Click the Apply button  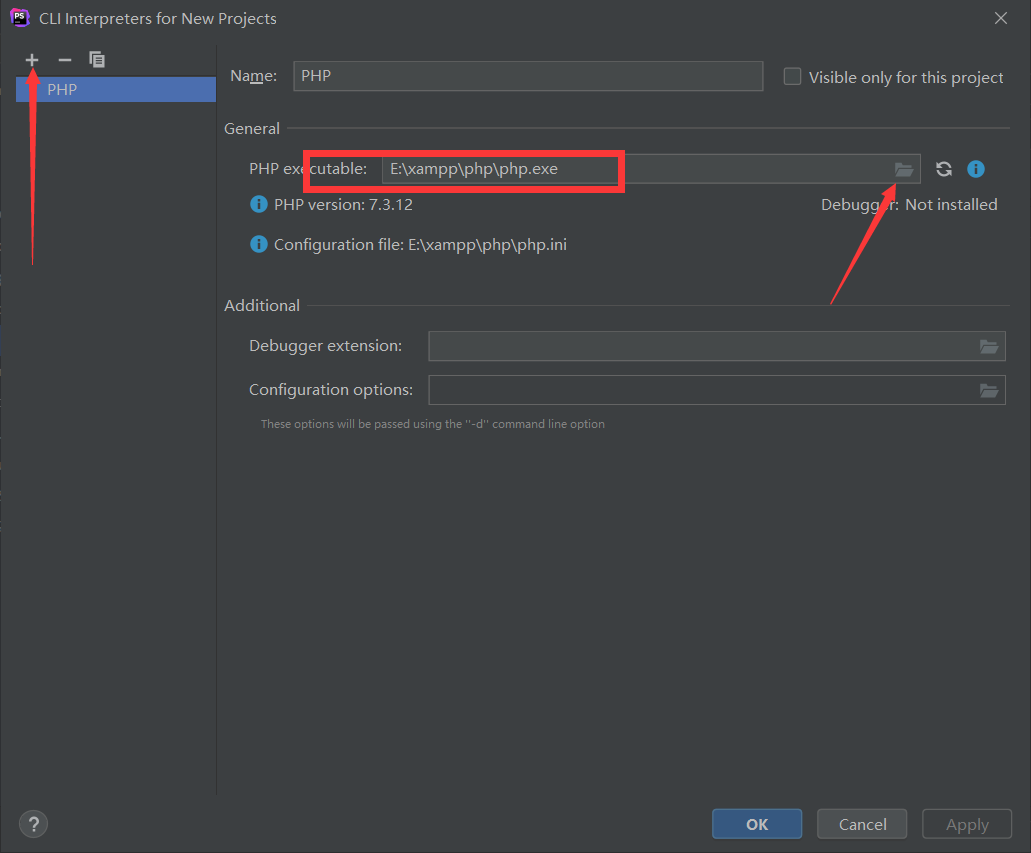967,824
